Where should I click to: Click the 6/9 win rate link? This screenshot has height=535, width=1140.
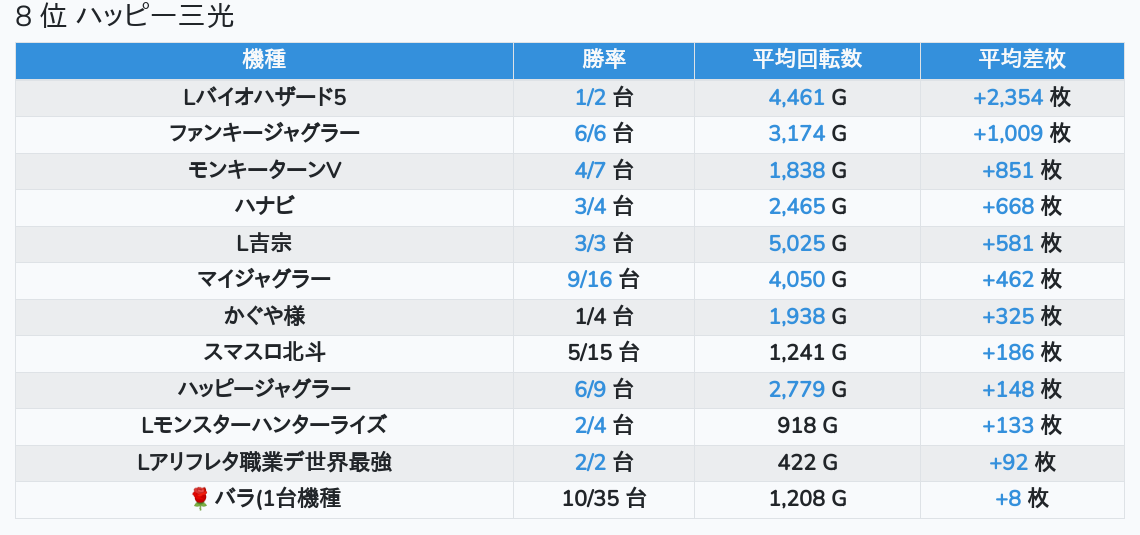pos(590,389)
